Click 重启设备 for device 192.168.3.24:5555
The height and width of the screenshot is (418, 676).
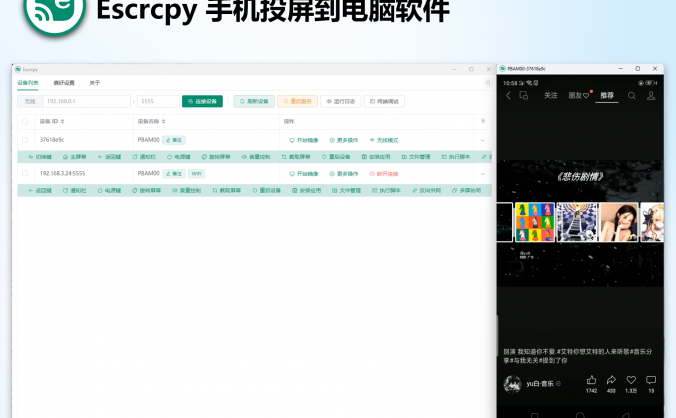266,190
